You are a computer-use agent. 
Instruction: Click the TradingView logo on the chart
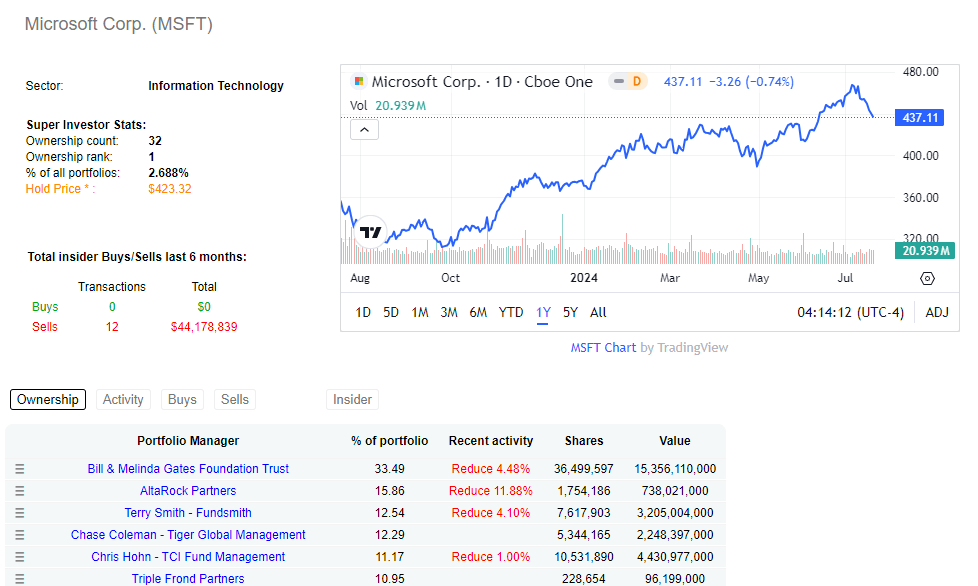(371, 232)
